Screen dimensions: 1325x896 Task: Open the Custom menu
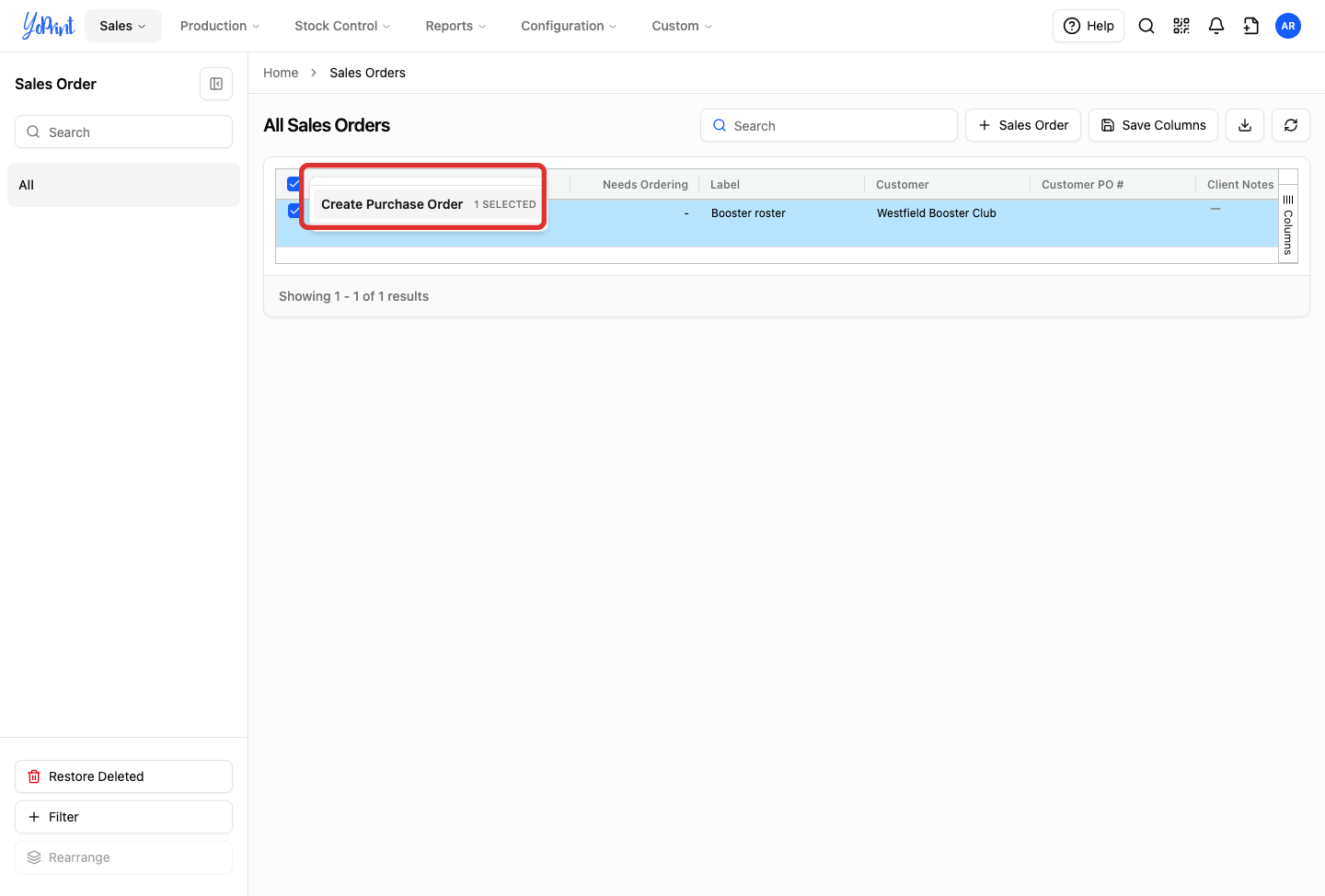(x=682, y=26)
